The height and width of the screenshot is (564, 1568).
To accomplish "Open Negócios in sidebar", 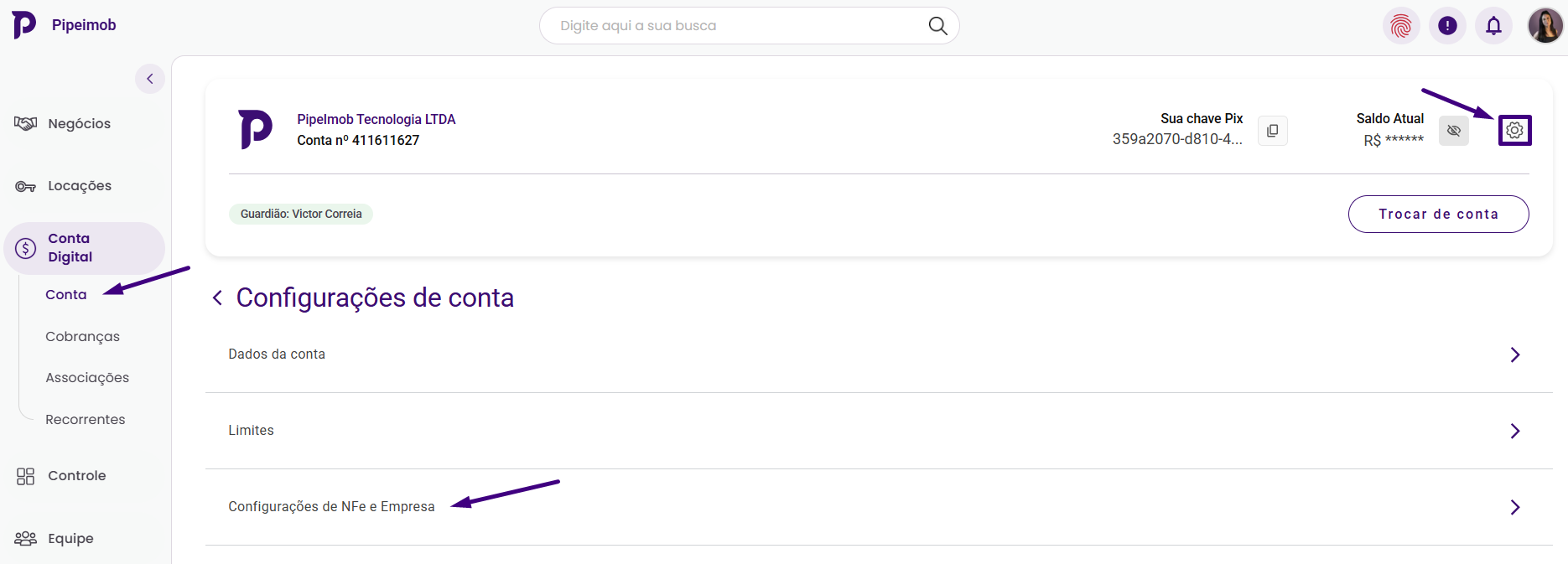I will pos(79,124).
